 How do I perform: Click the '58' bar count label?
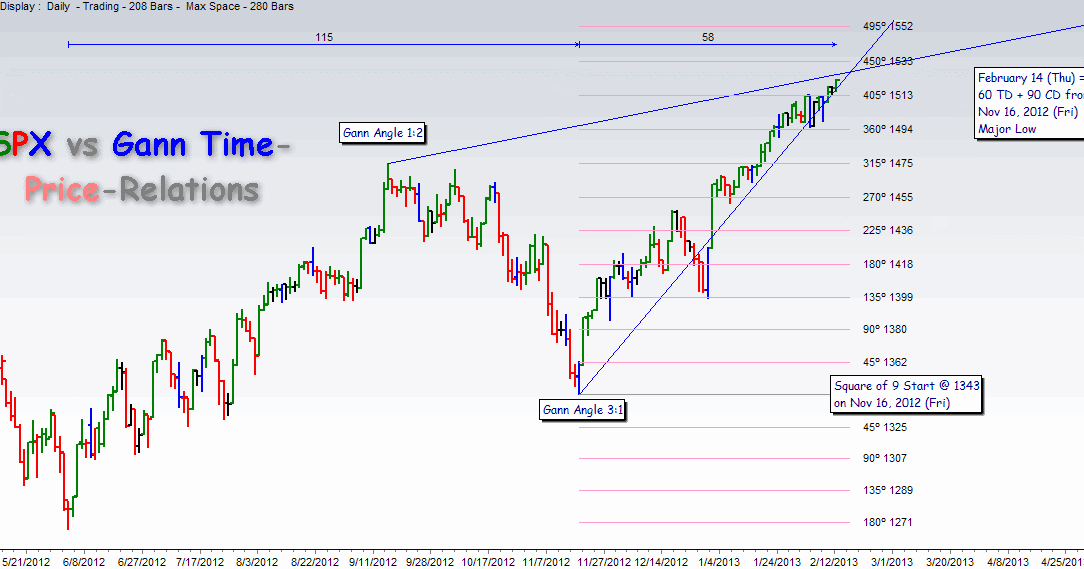click(708, 37)
